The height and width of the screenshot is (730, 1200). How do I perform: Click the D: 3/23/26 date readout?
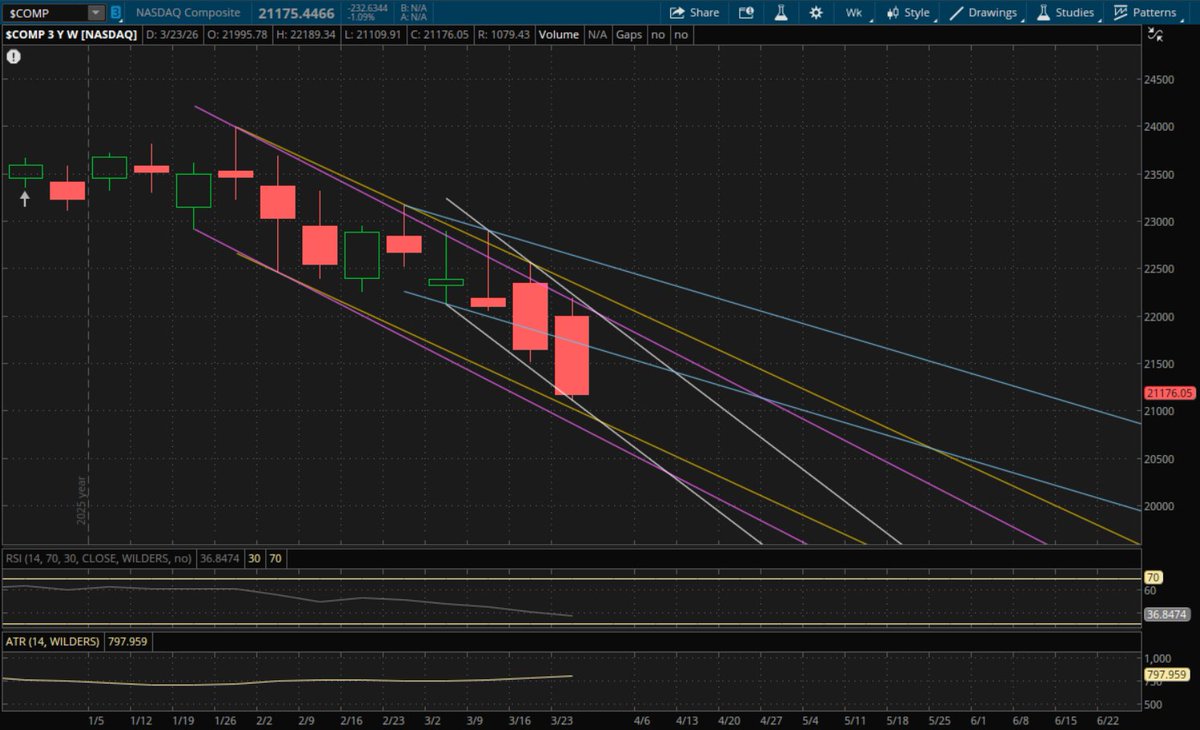(x=172, y=34)
